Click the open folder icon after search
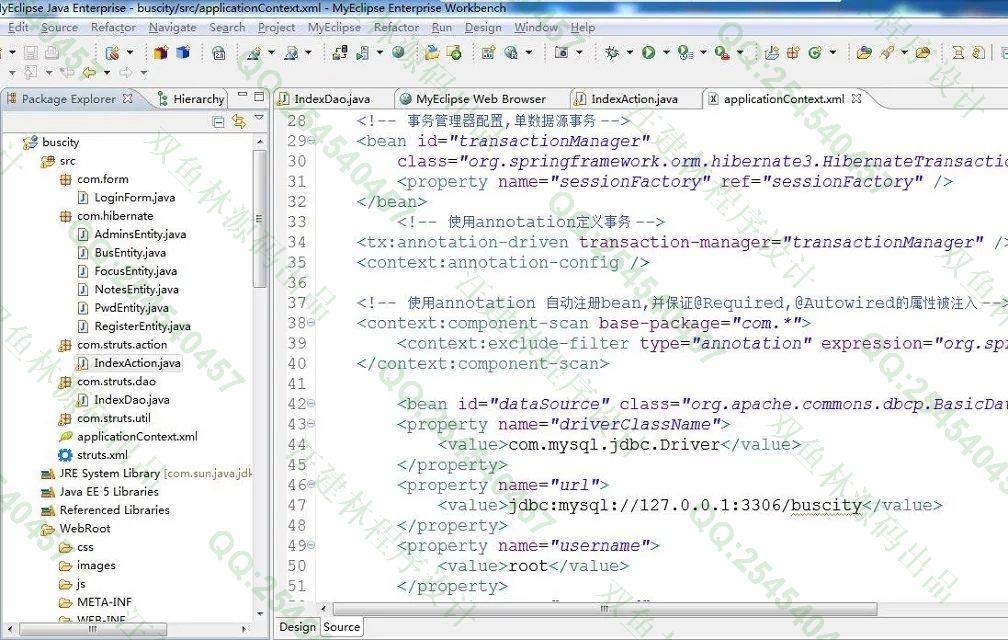 [x=922, y=52]
